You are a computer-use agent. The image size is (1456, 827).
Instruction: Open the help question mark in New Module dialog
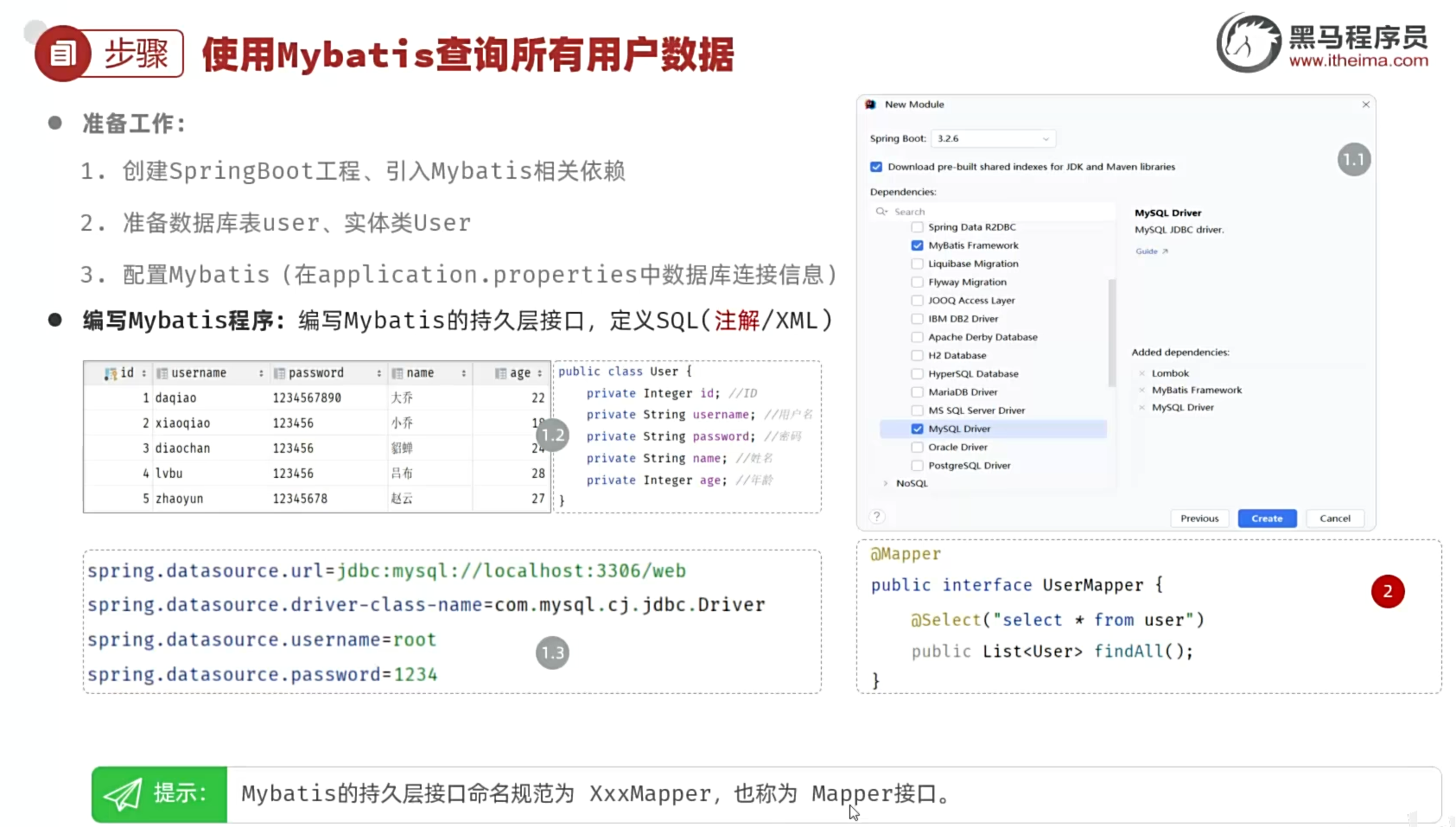point(877,517)
